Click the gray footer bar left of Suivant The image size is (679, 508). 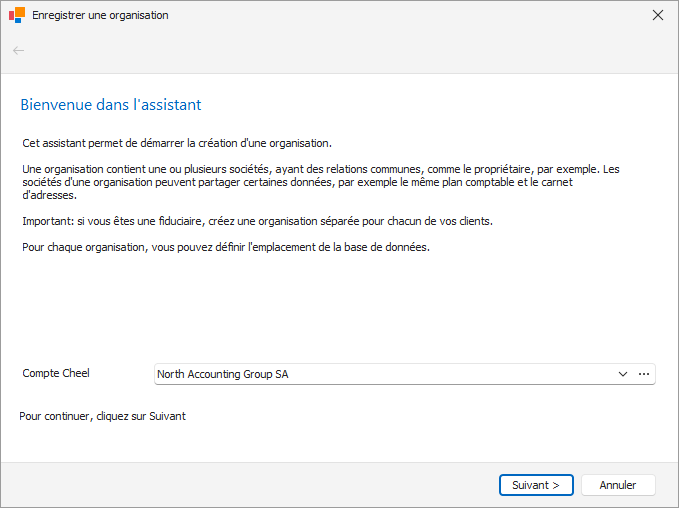pos(249,485)
